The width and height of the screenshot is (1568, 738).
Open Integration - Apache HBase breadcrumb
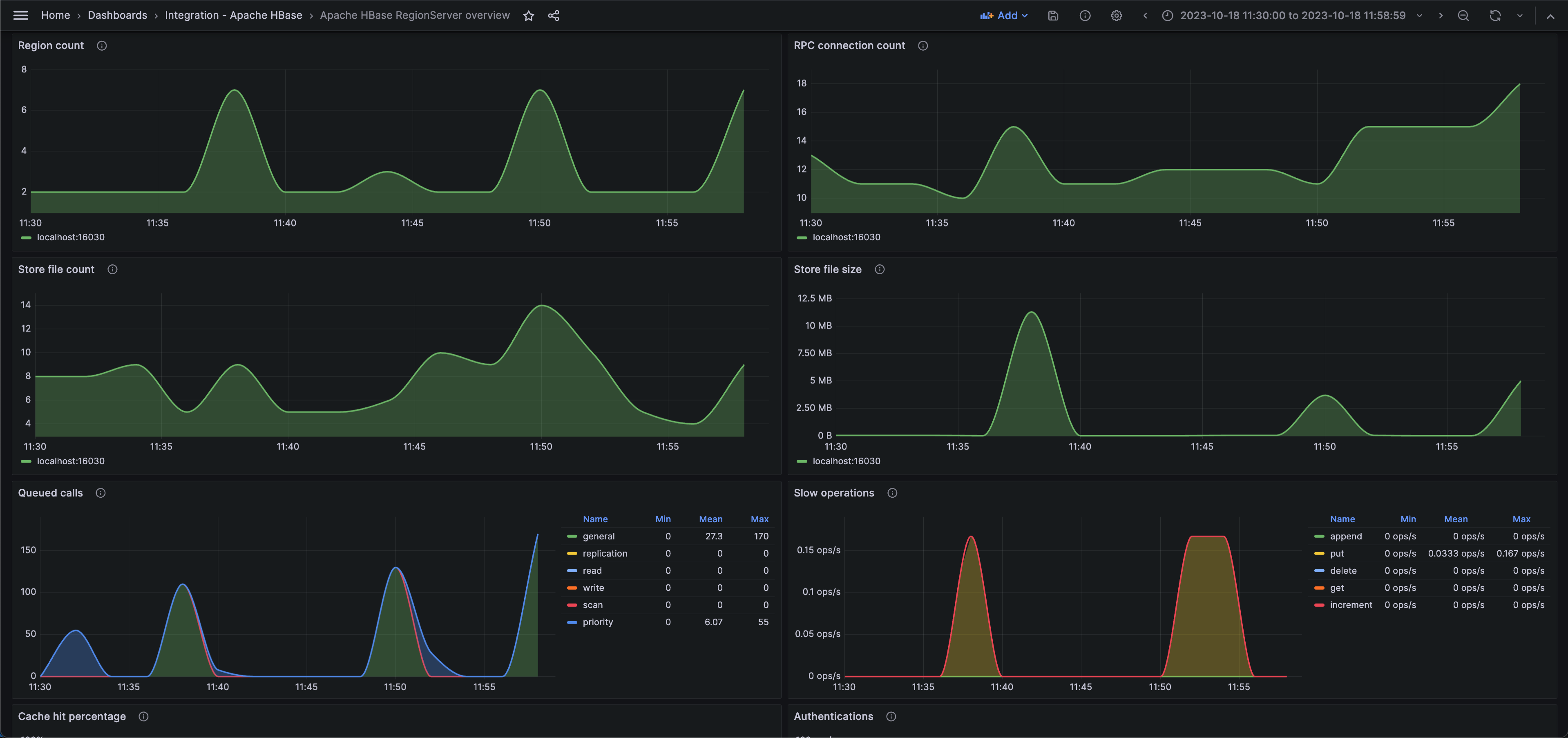tap(233, 15)
